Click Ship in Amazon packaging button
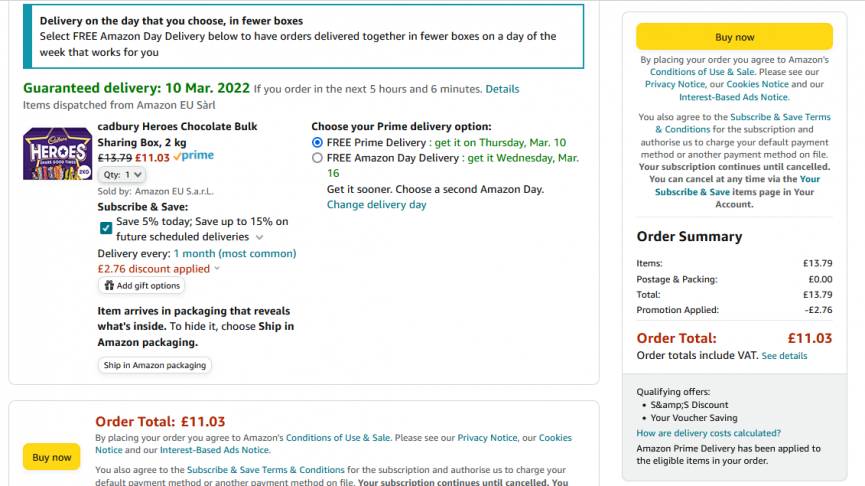The height and width of the screenshot is (486, 865). click(x=154, y=365)
